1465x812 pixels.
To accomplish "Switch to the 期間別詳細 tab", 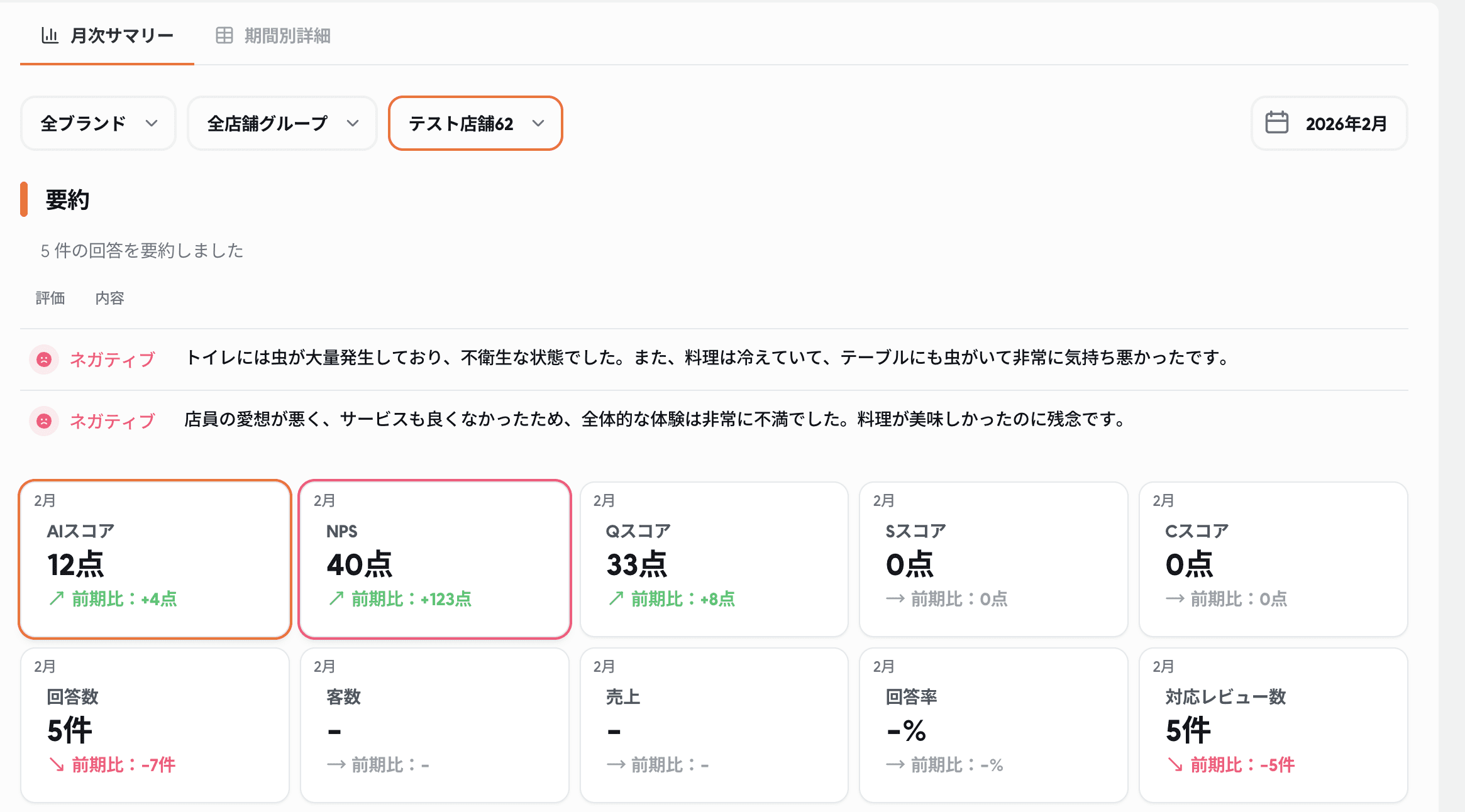I will 287,35.
